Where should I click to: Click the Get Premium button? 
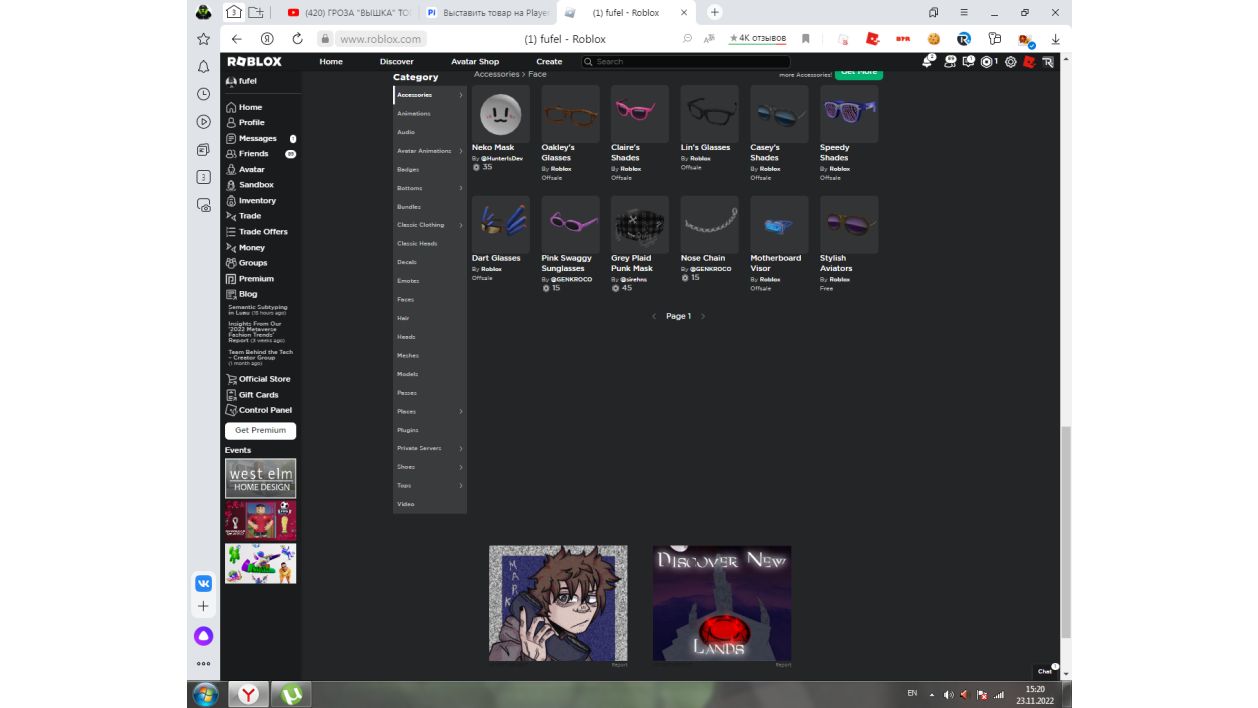point(260,430)
